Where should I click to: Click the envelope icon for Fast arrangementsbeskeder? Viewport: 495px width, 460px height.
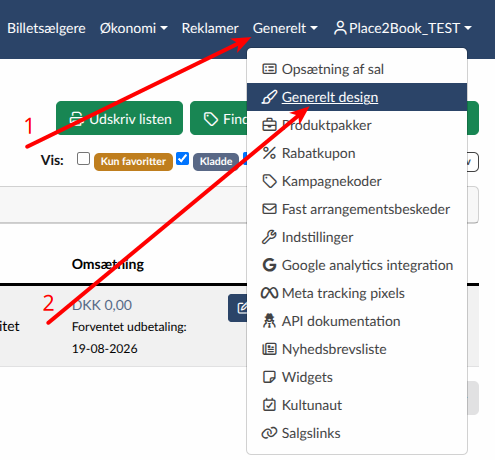(269, 209)
